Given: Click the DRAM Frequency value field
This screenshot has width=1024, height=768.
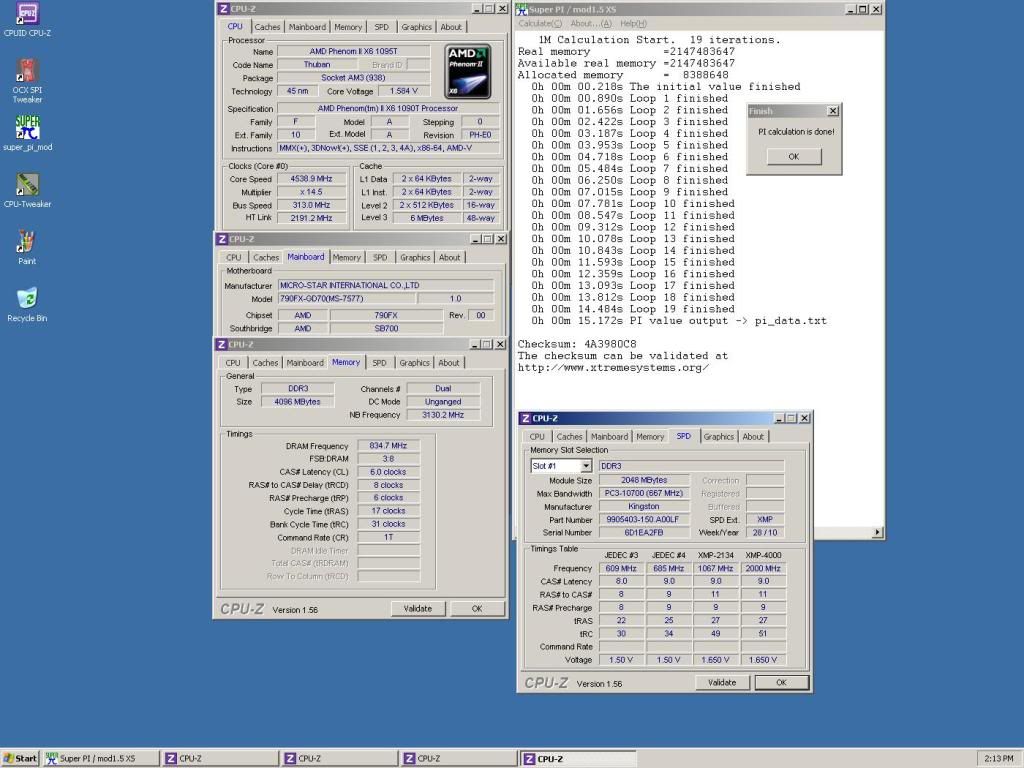Looking at the screenshot, I should point(388,446).
